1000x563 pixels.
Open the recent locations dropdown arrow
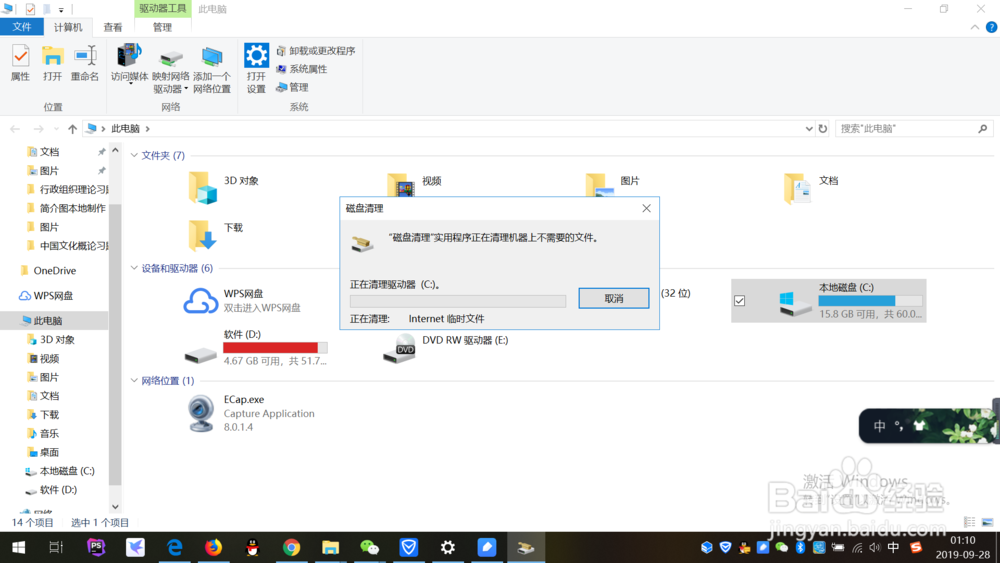56,129
